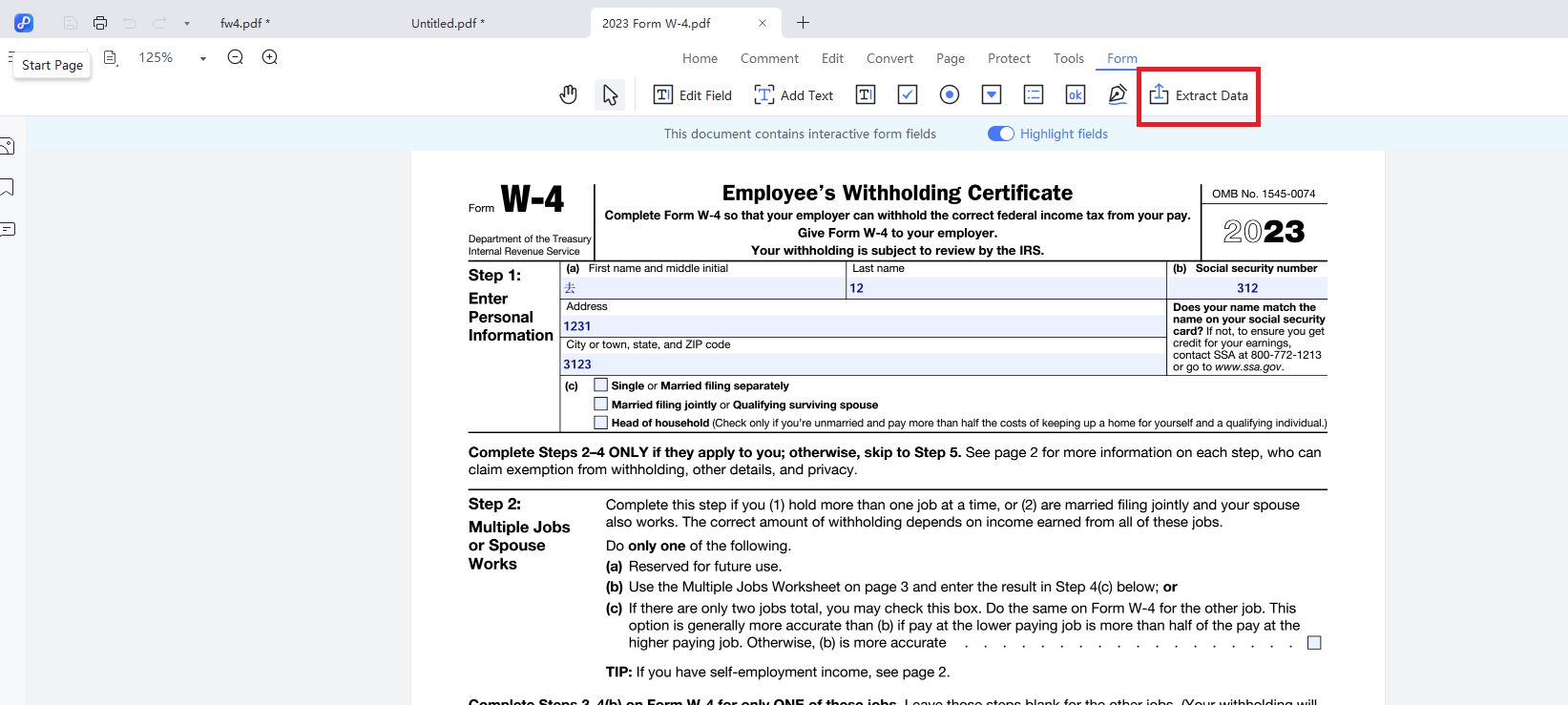
Task: Tick Married filing jointly checkbox
Action: pos(600,404)
